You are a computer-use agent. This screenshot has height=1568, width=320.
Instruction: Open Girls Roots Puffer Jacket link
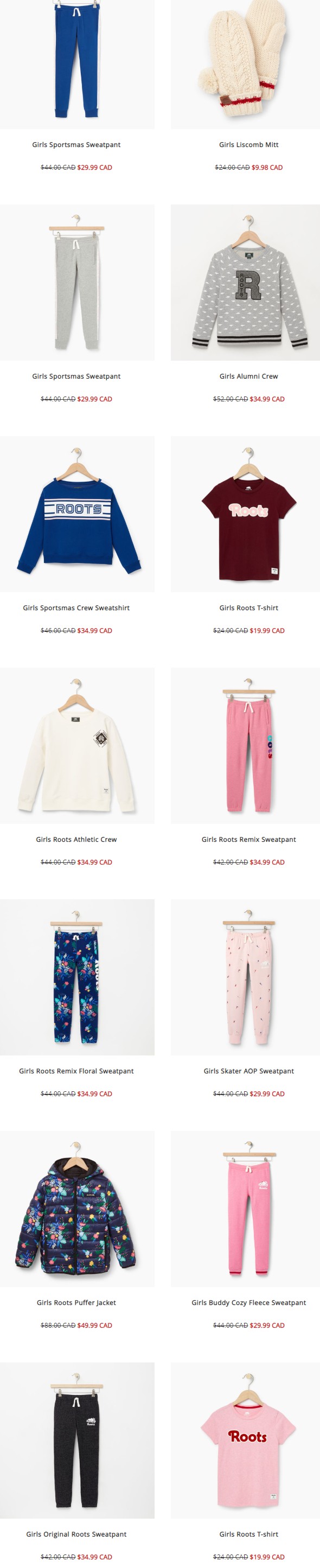(x=76, y=1303)
